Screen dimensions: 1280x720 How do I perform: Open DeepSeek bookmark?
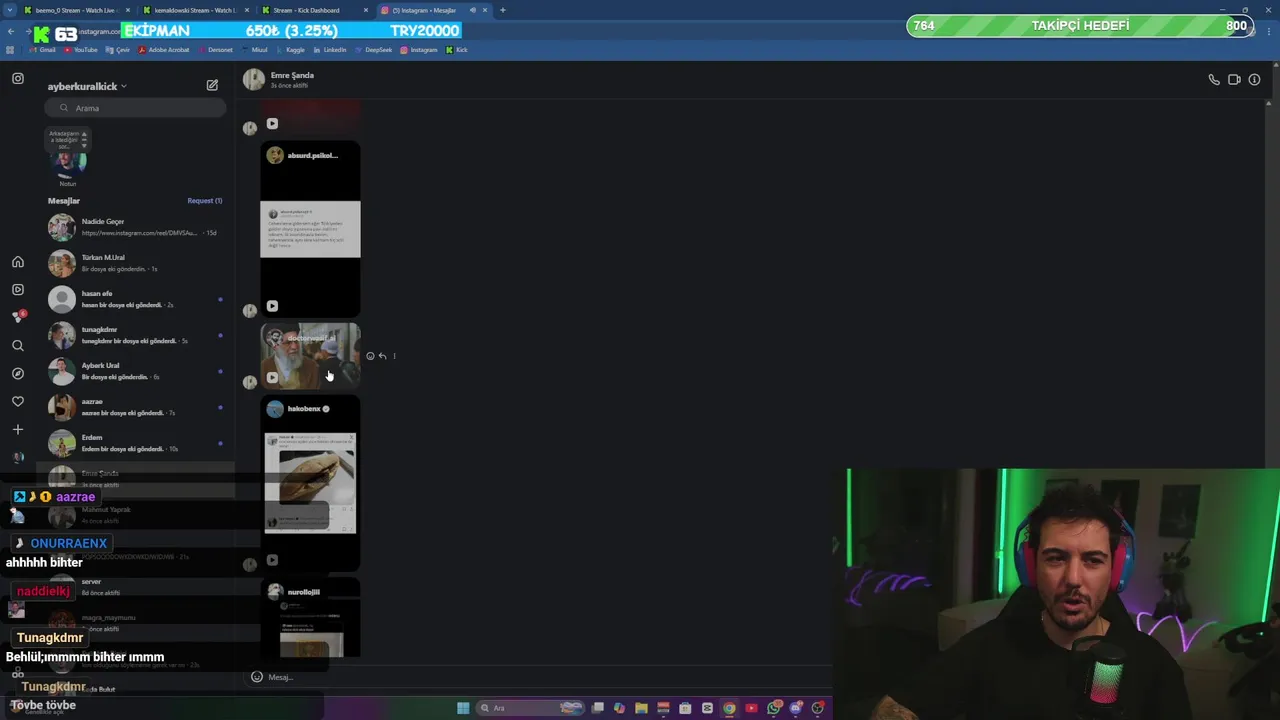coord(373,50)
